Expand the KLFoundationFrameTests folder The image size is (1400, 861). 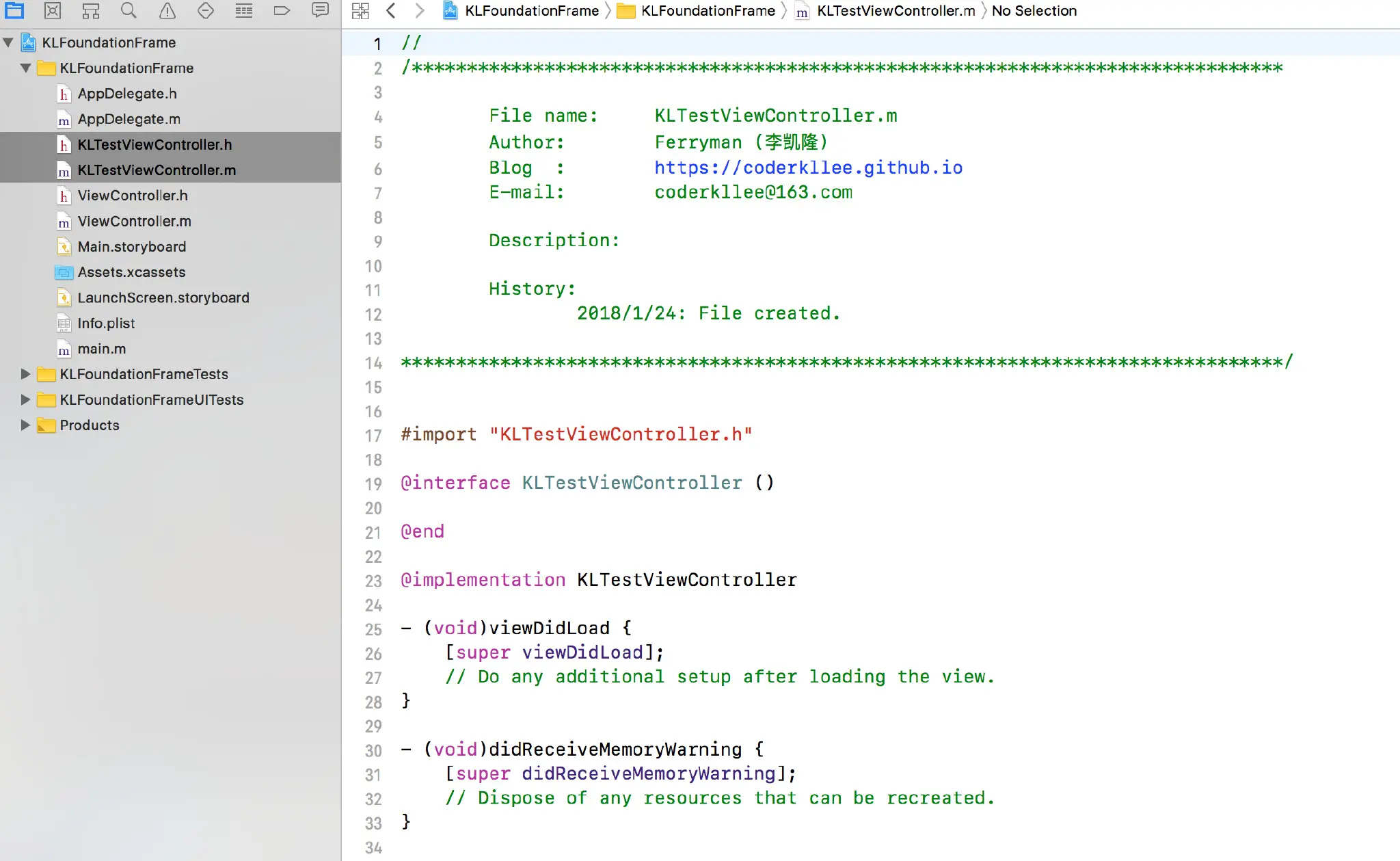(x=25, y=374)
